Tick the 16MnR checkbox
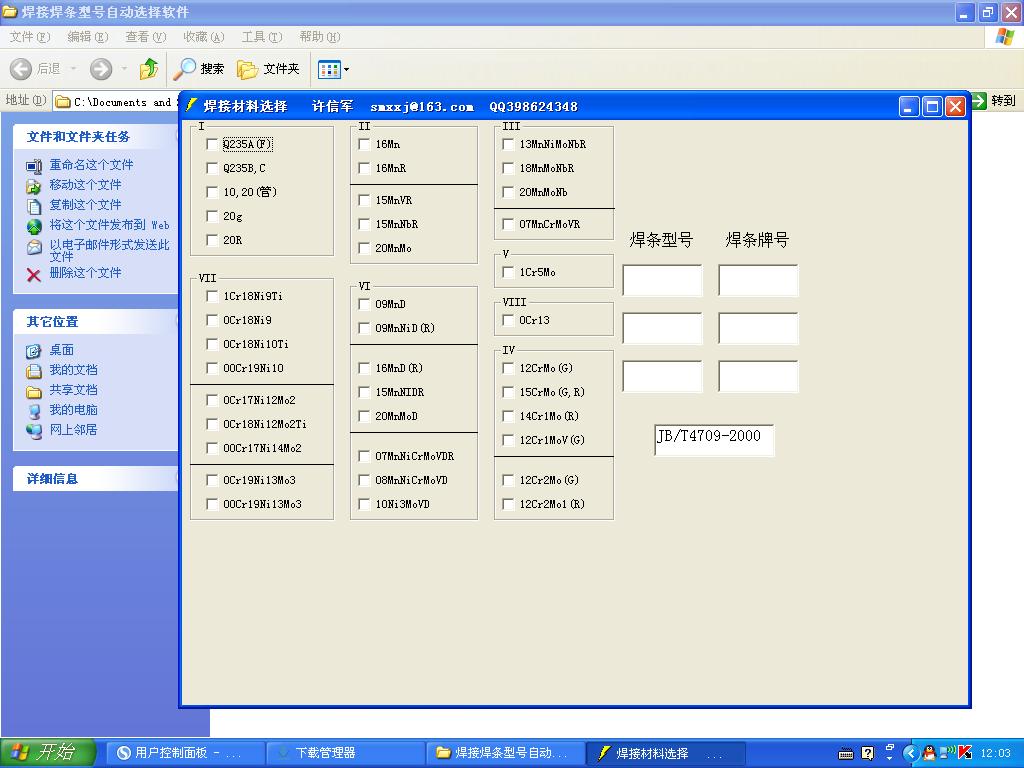 click(364, 168)
